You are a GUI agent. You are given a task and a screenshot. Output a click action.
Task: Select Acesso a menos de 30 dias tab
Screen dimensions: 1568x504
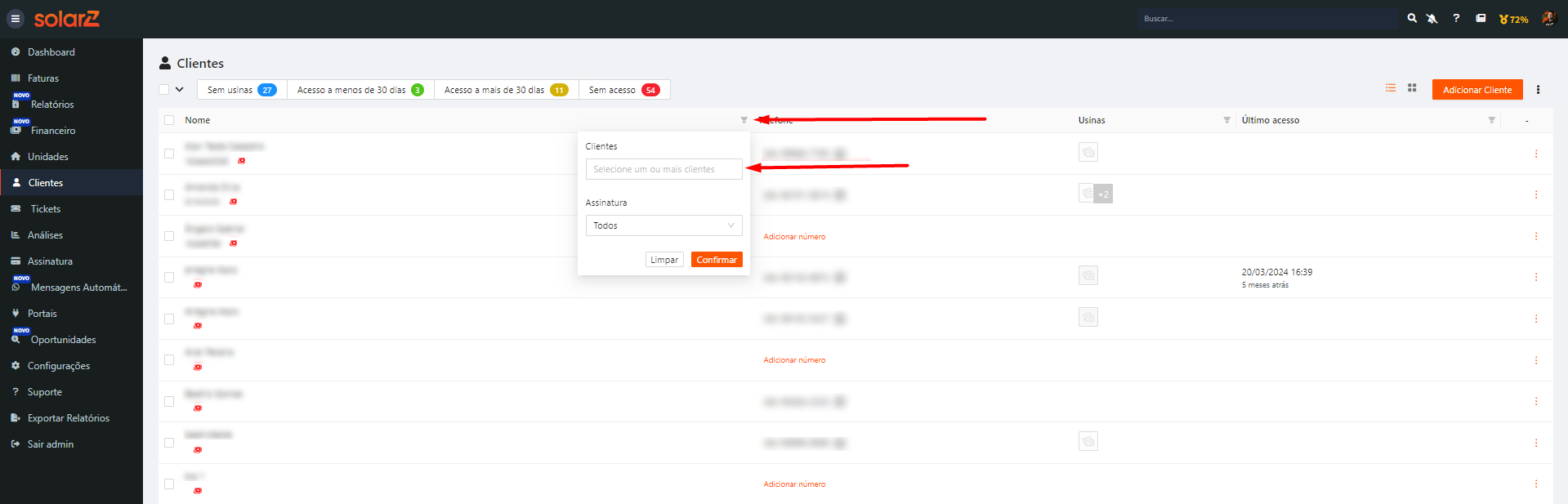[x=360, y=90]
